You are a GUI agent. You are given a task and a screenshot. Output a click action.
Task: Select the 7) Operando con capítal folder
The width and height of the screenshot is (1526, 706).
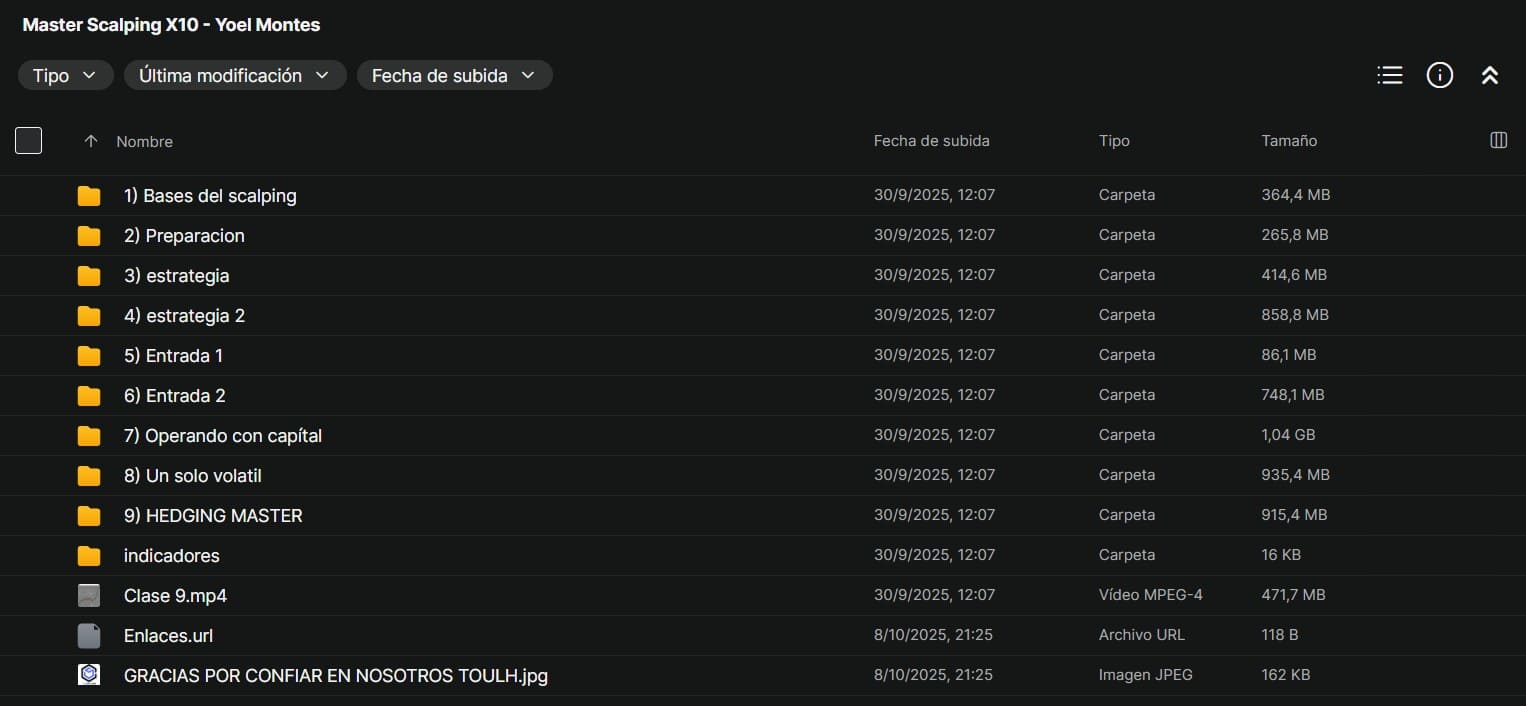click(x=223, y=436)
